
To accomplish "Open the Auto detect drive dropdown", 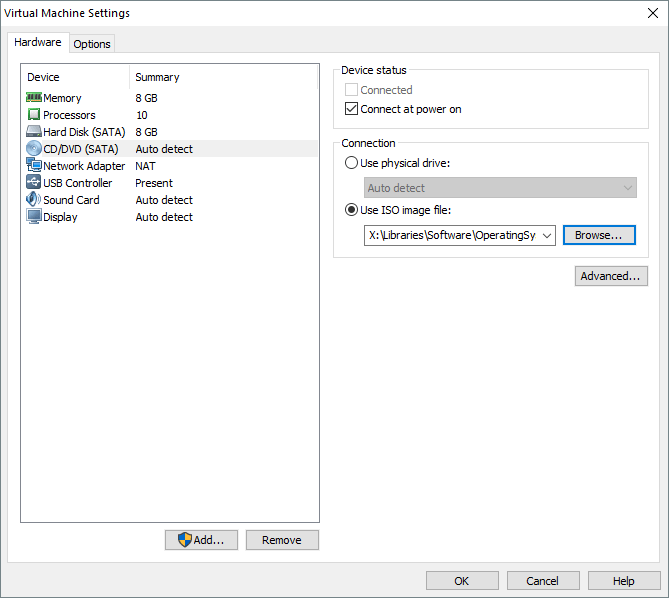I will click(627, 188).
